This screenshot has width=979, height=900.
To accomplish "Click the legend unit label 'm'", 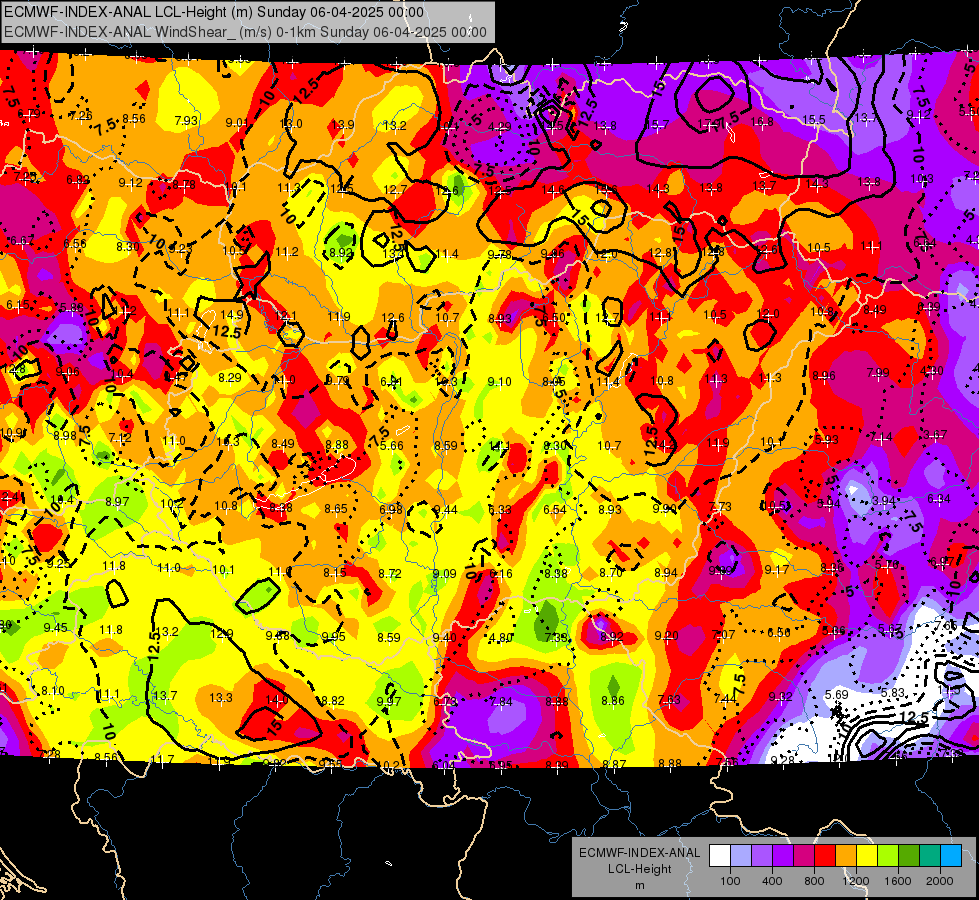I will [x=639, y=886].
